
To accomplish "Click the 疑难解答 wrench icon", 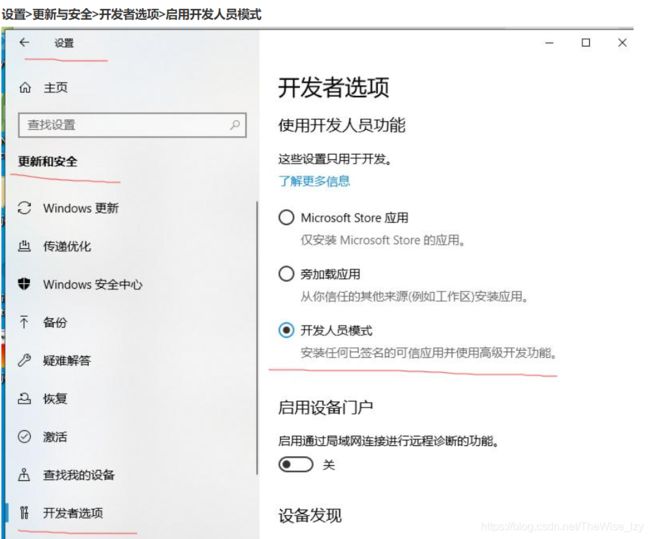I will 24,360.
